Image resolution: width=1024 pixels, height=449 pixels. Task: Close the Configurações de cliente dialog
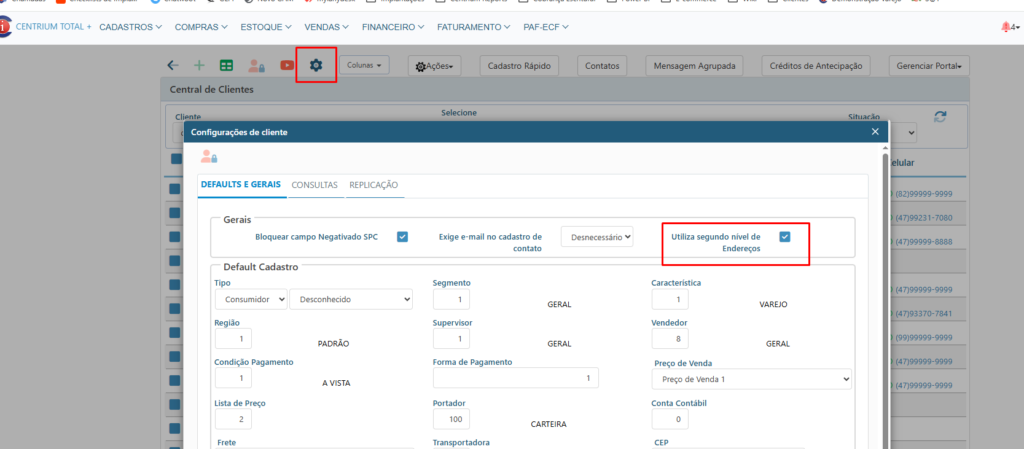875,131
